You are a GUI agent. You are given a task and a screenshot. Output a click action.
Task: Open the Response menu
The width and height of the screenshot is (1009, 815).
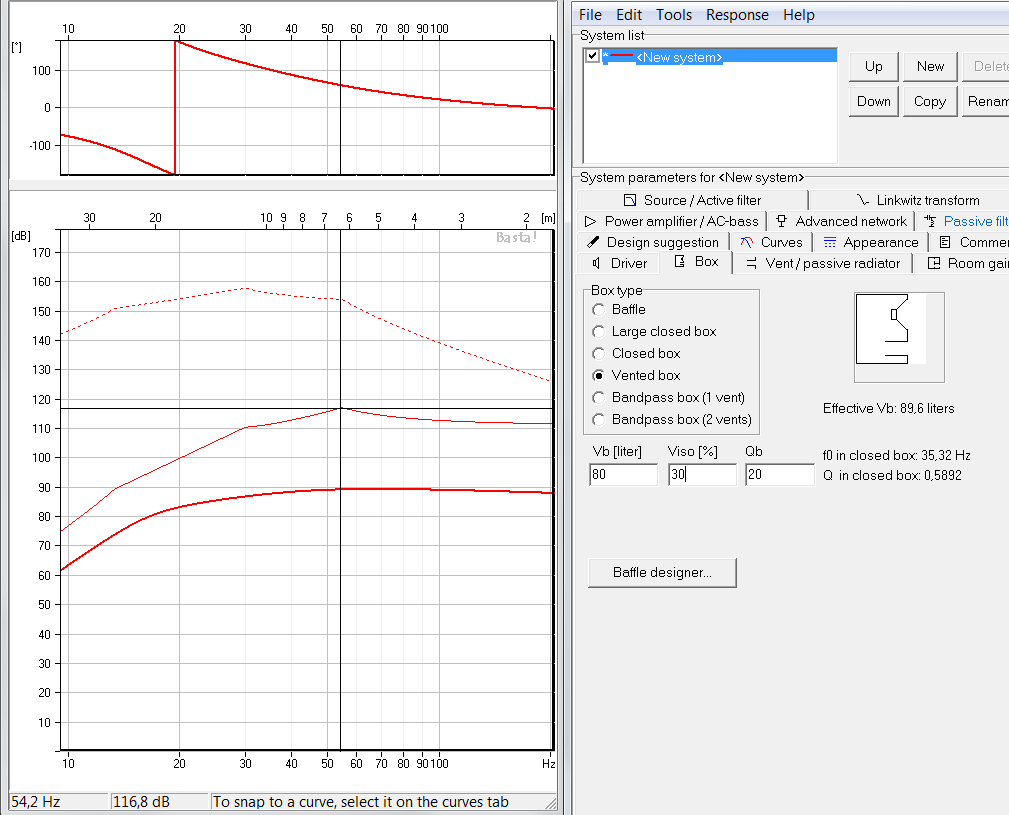click(737, 15)
